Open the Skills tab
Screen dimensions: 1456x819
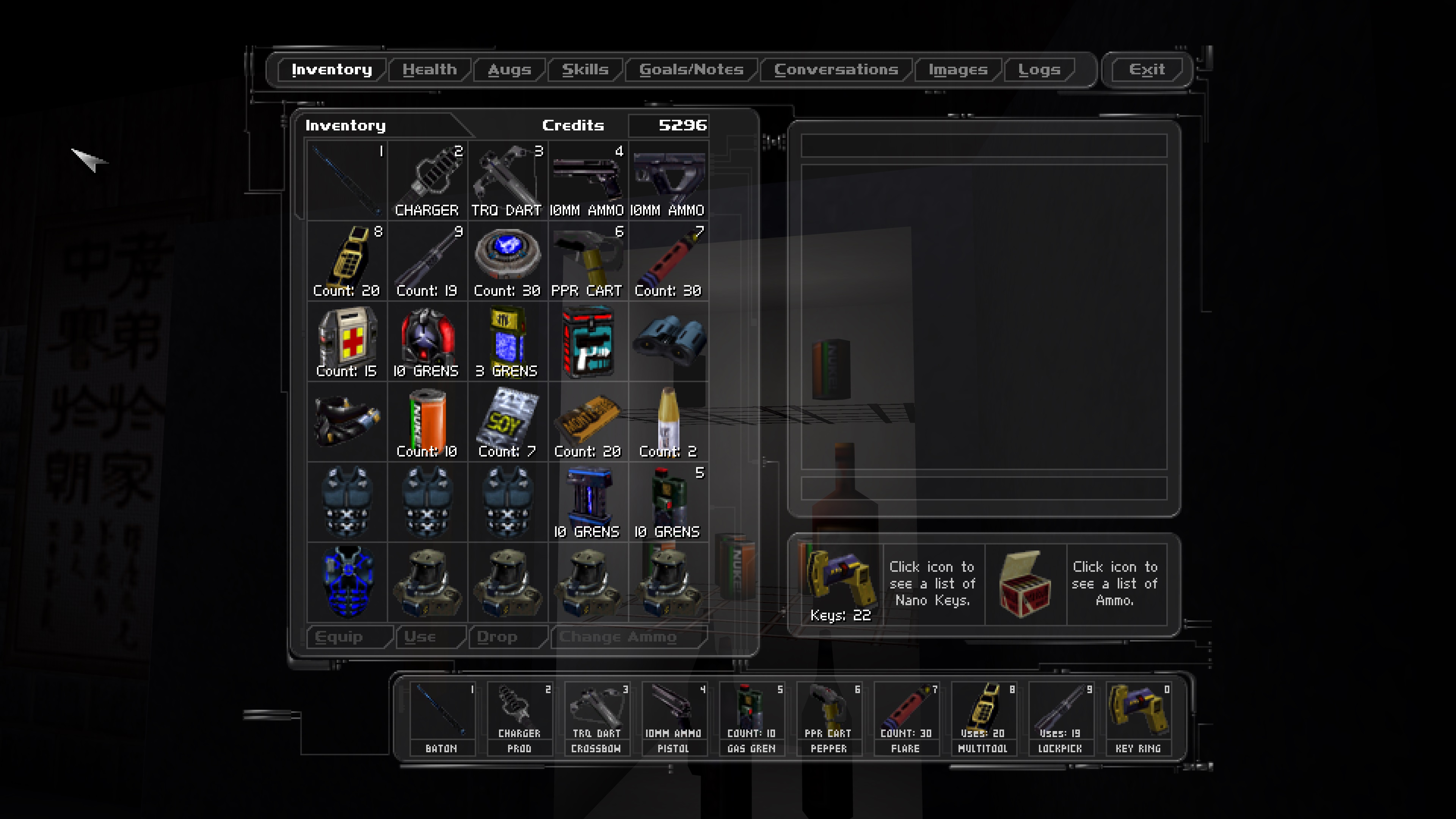point(585,69)
